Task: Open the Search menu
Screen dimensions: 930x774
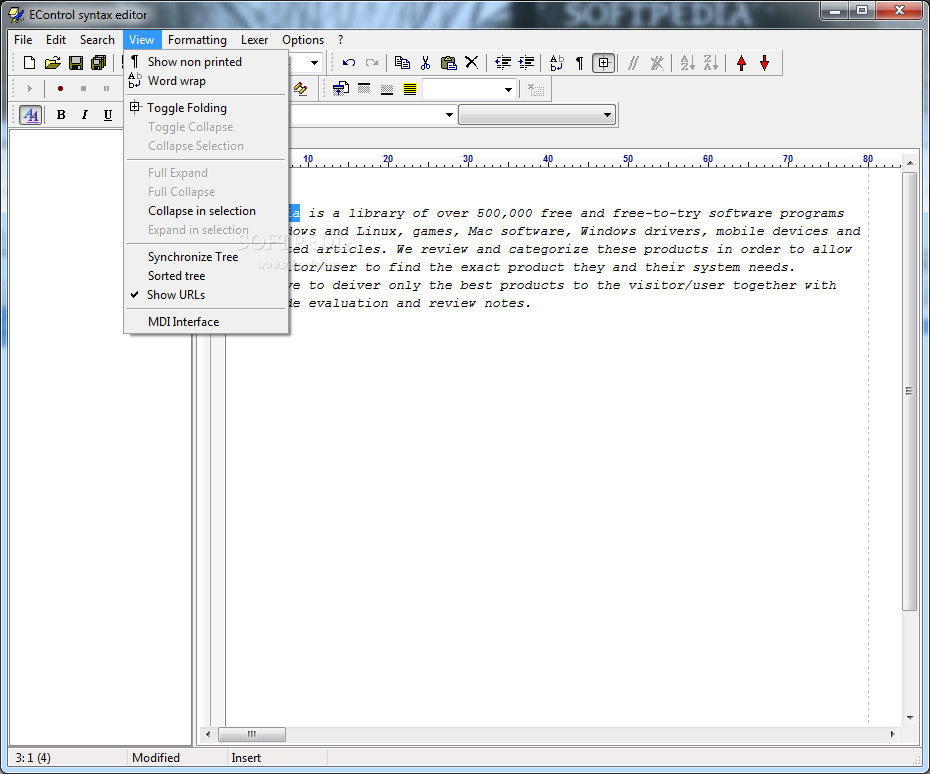Action: [97, 40]
